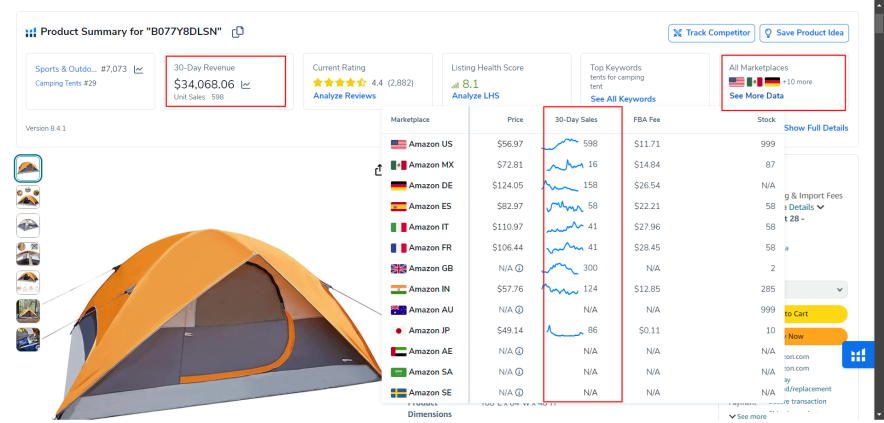Click the Amazon US flag icon in table
884x423 pixels.
point(399,144)
